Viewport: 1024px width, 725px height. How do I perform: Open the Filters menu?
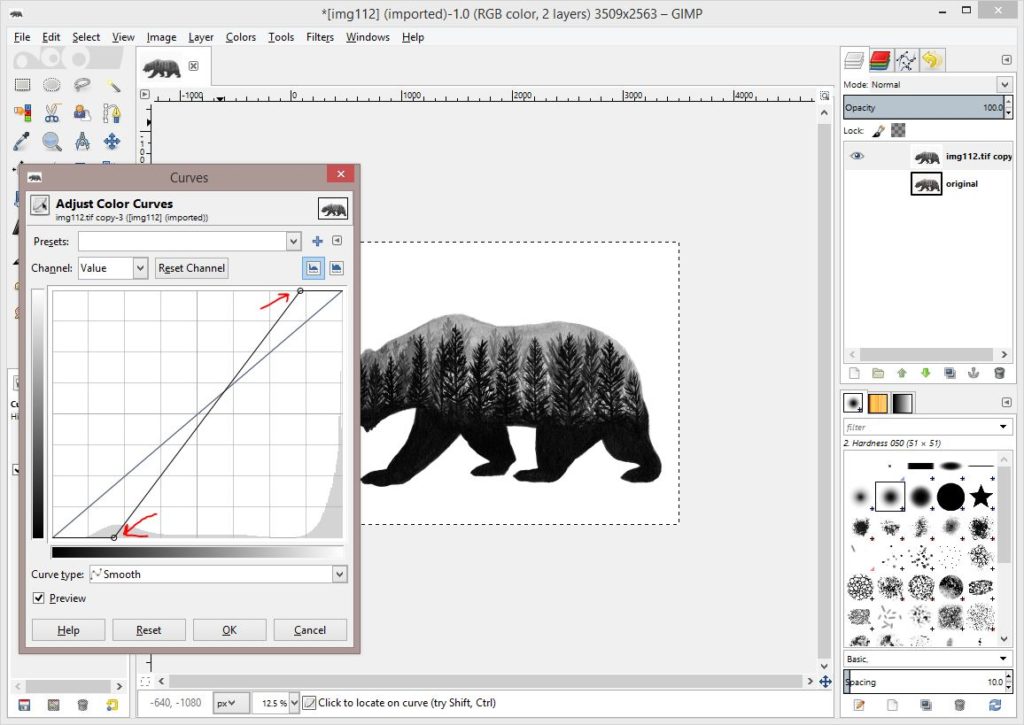point(319,37)
